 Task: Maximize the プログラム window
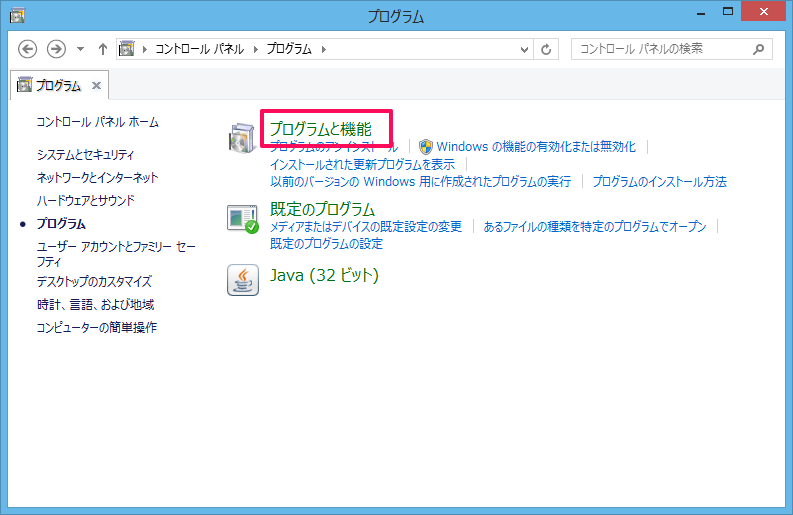pos(728,12)
